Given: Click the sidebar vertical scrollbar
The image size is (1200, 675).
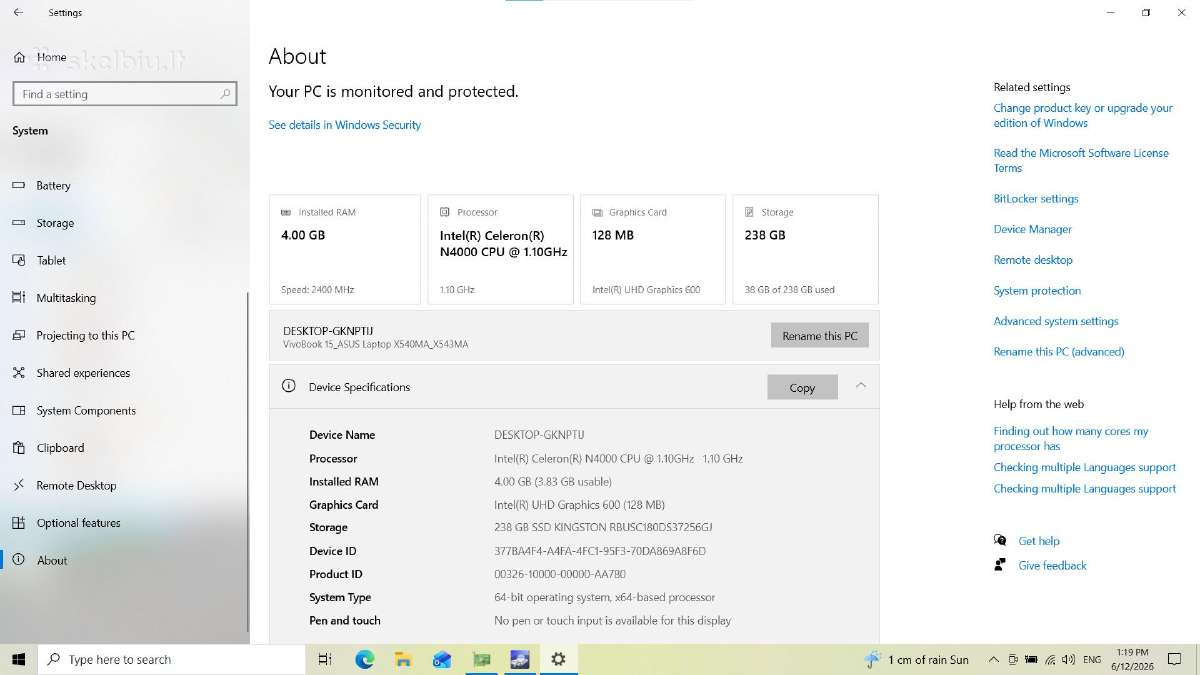Looking at the screenshot, I should pos(248,460).
